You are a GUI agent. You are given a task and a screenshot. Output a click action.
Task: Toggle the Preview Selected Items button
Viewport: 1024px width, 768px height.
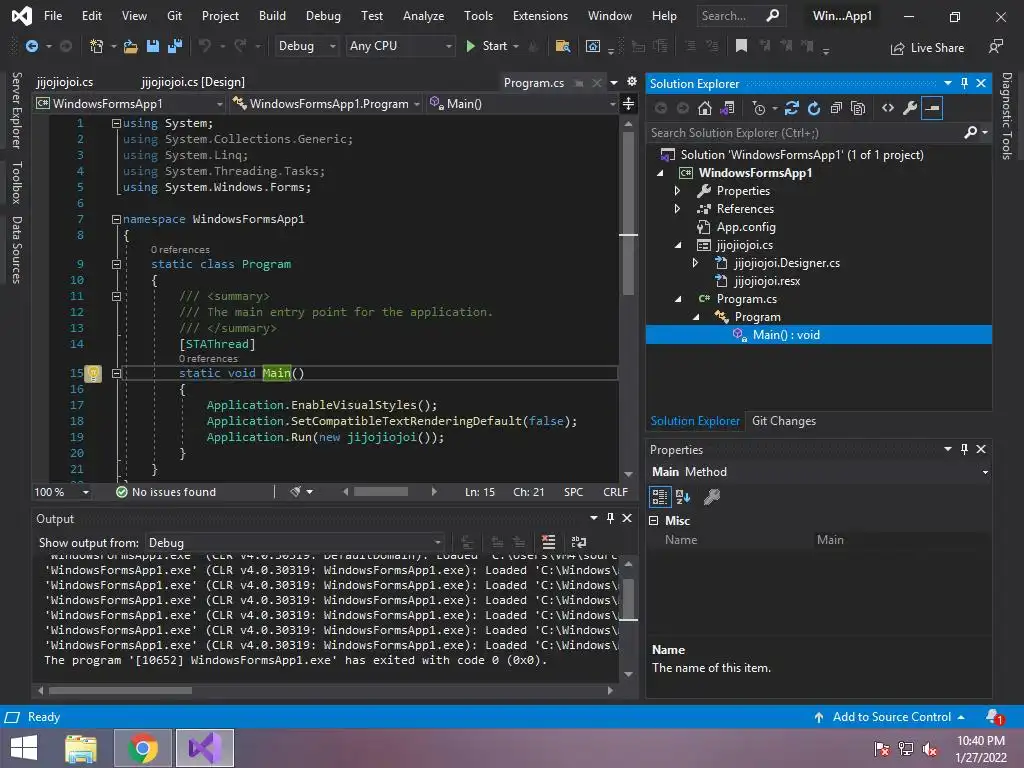933,108
